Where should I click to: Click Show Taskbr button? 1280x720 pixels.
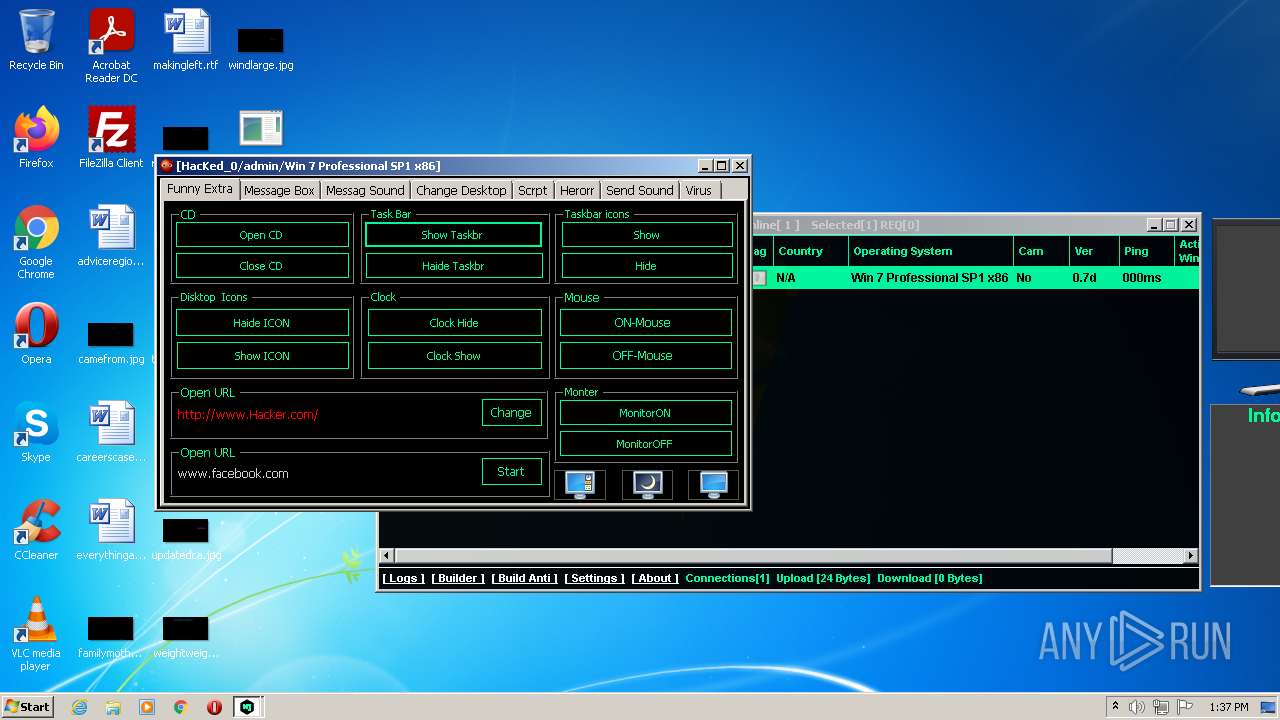pos(453,235)
